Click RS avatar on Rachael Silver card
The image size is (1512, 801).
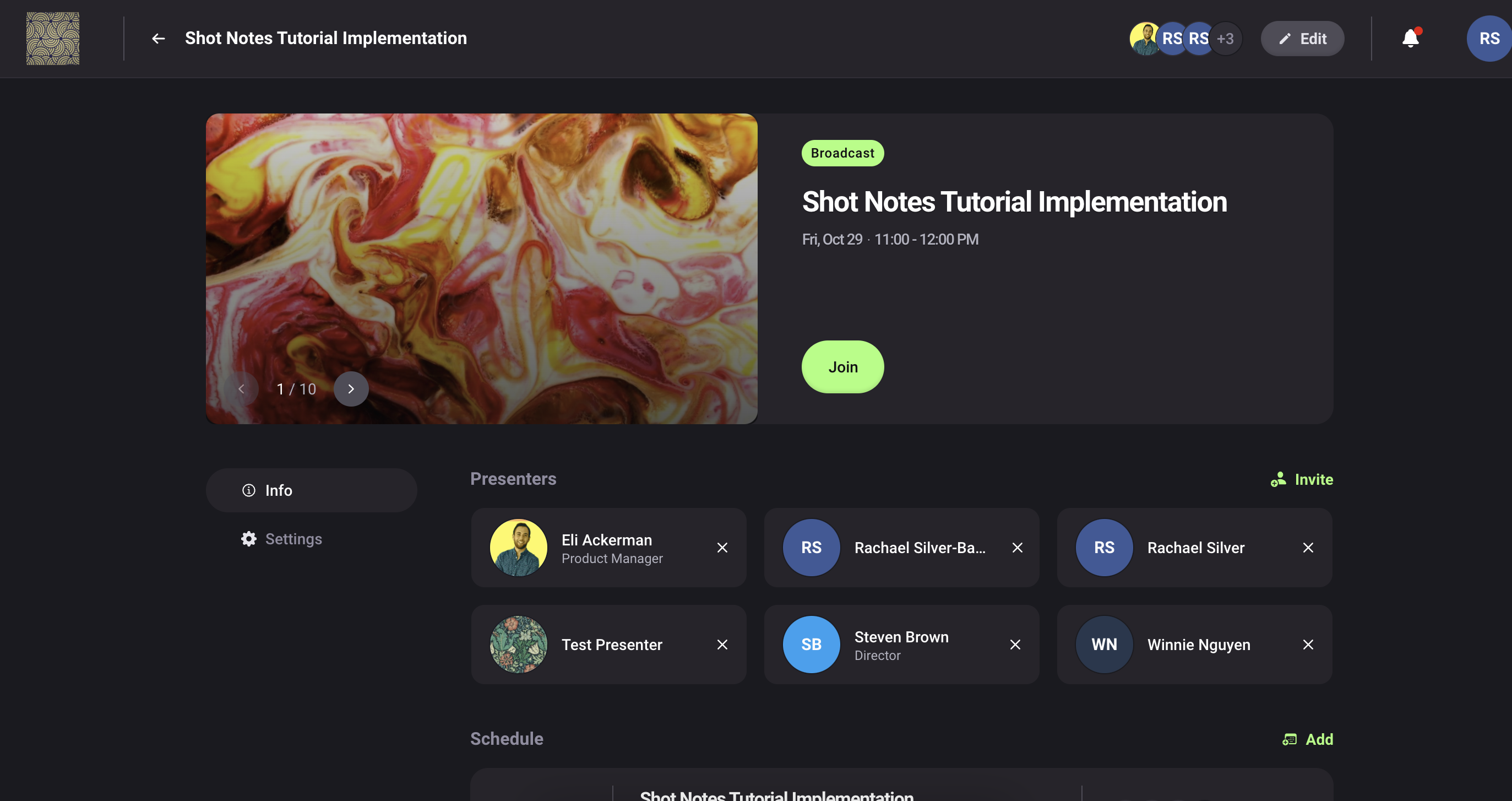click(1104, 548)
